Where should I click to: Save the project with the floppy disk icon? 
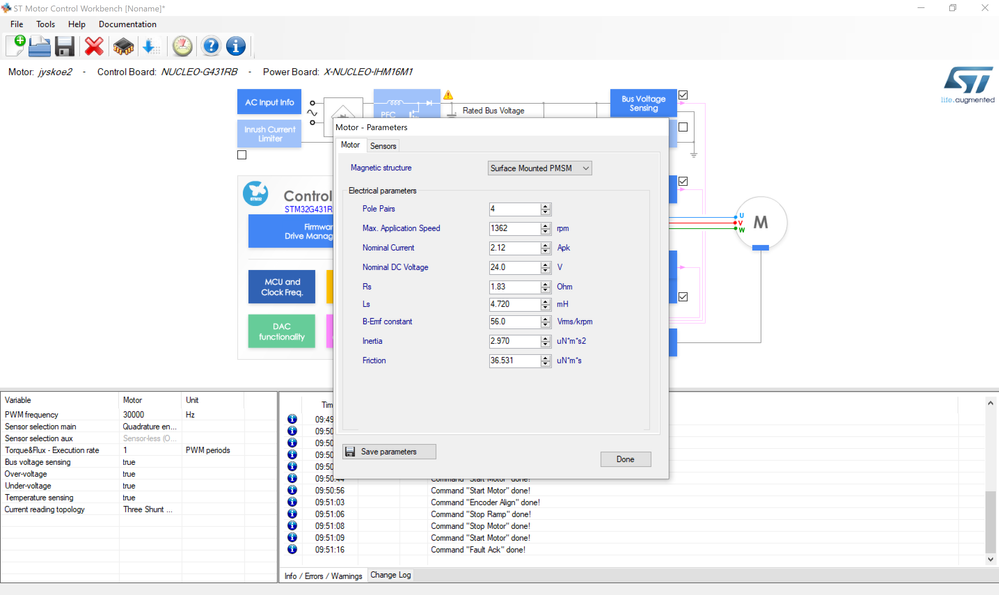click(64, 46)
